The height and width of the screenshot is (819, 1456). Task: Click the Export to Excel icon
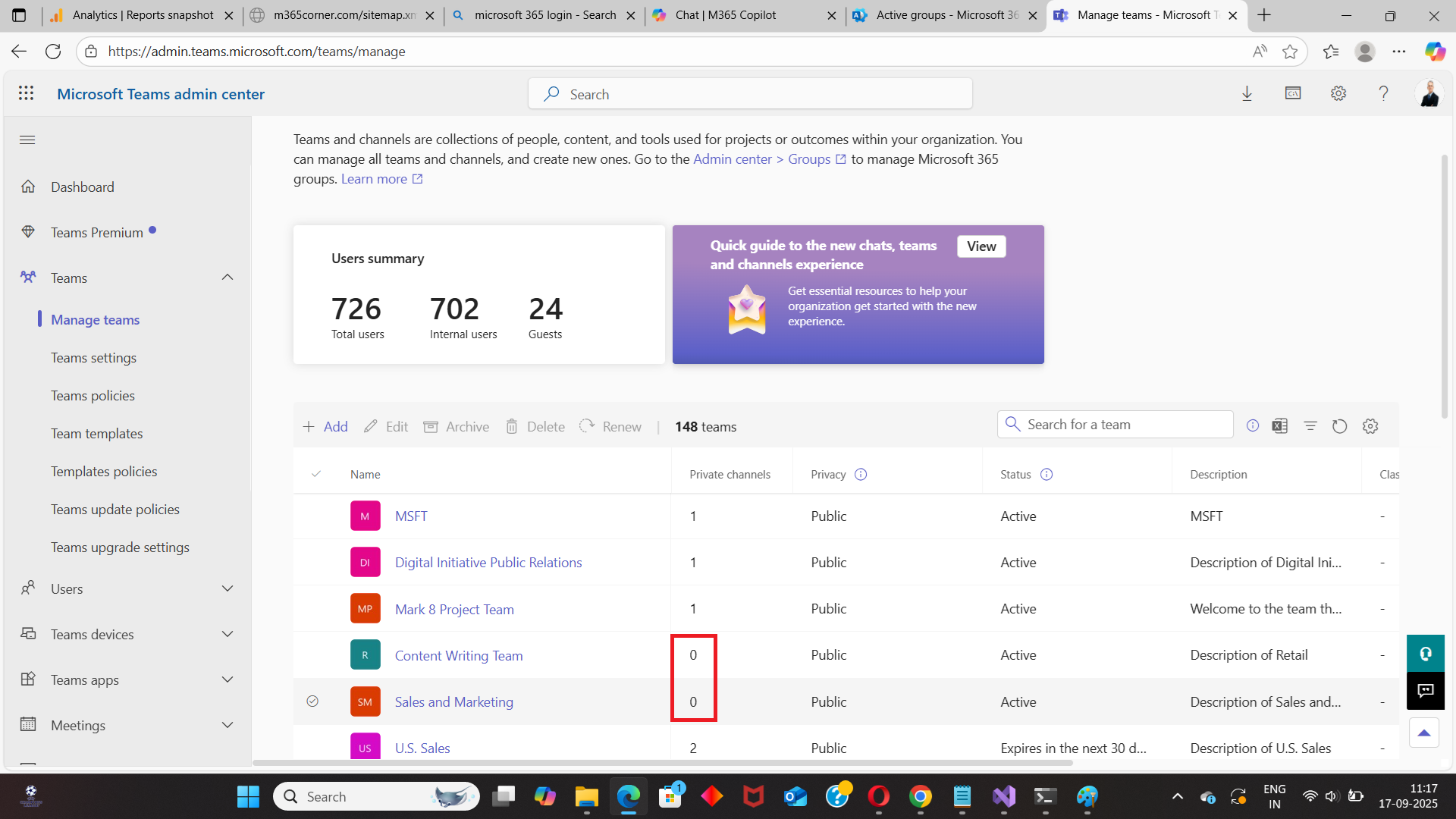pos(1280,426)
